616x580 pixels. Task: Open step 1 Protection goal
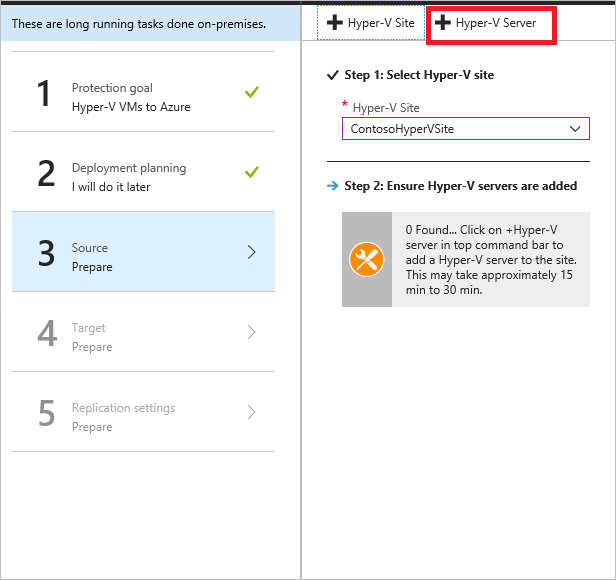(x=140, y=92)
